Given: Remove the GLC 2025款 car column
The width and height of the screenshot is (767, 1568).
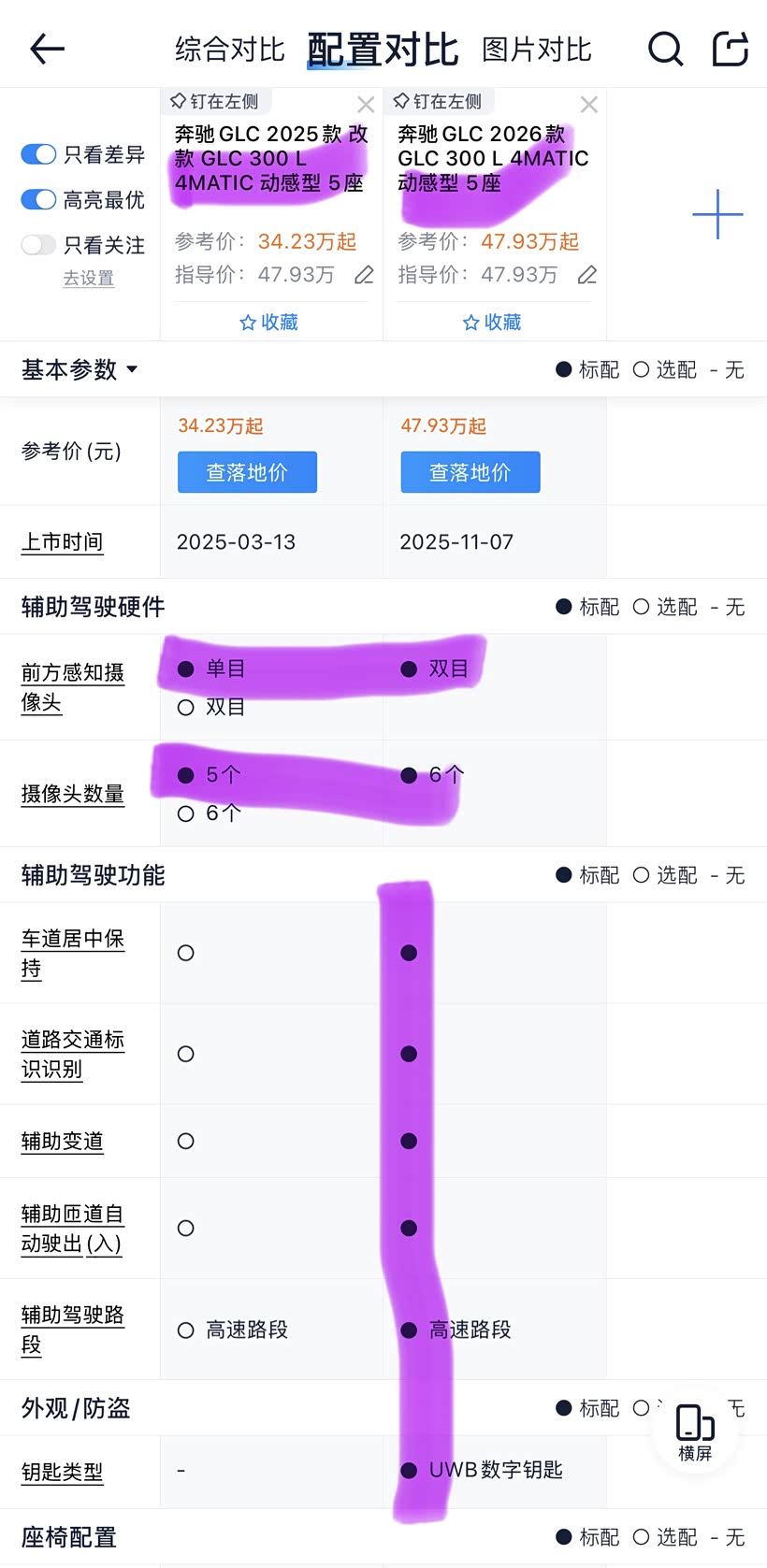Looking at the screenshot, I should click(366, 105).
